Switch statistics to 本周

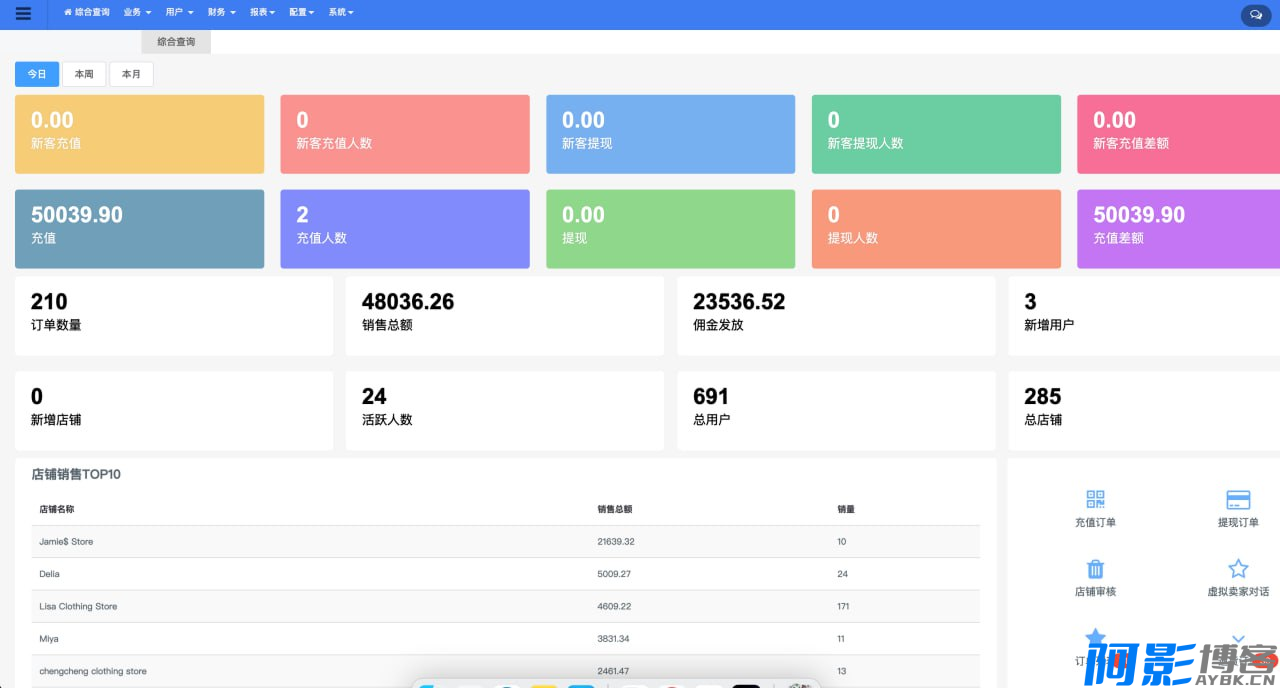pos(84,74)
